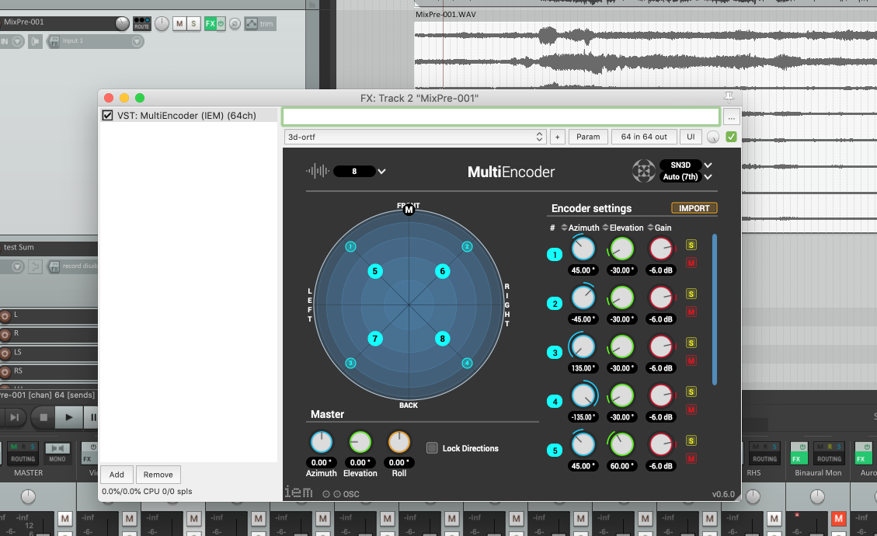Toggle the VST MultiEncoder (IEM) enable checkbox

tap(107, 115)
